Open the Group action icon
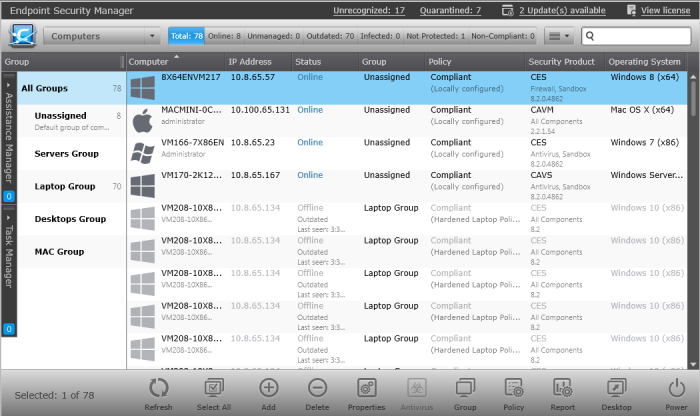 click(x=465, y=388)
